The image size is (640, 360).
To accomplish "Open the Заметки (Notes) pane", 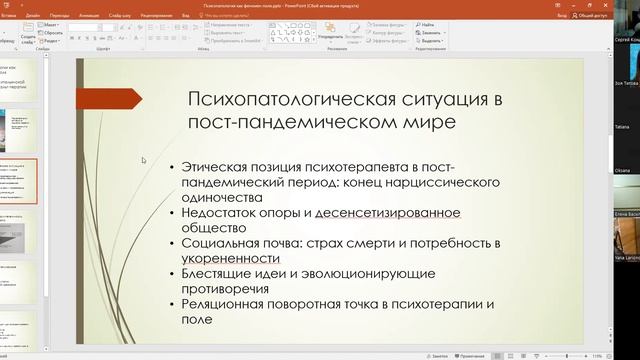I will [x=437, y=356].
